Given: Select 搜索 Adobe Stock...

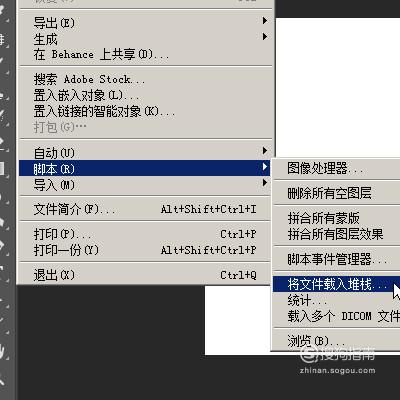Looking at the screenshot, I should pos(145,79).
